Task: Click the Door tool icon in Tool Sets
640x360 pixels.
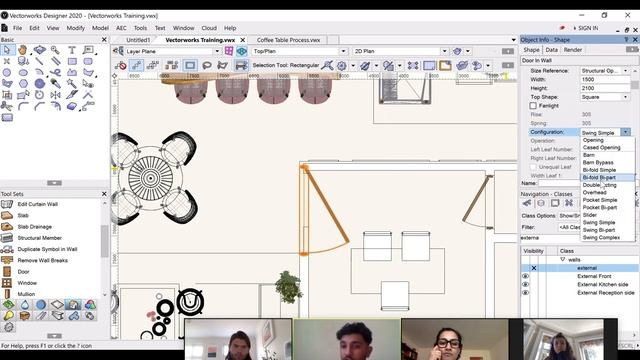Action: point(7,271)
